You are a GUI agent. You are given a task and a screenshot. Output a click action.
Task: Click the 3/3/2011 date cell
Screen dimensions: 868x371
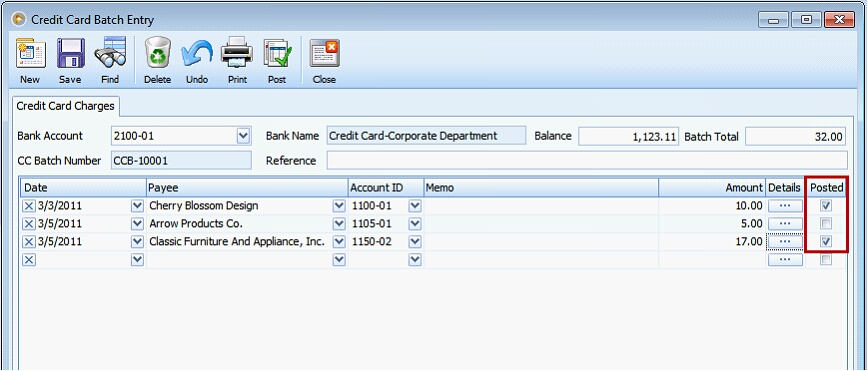pos(83,206)
